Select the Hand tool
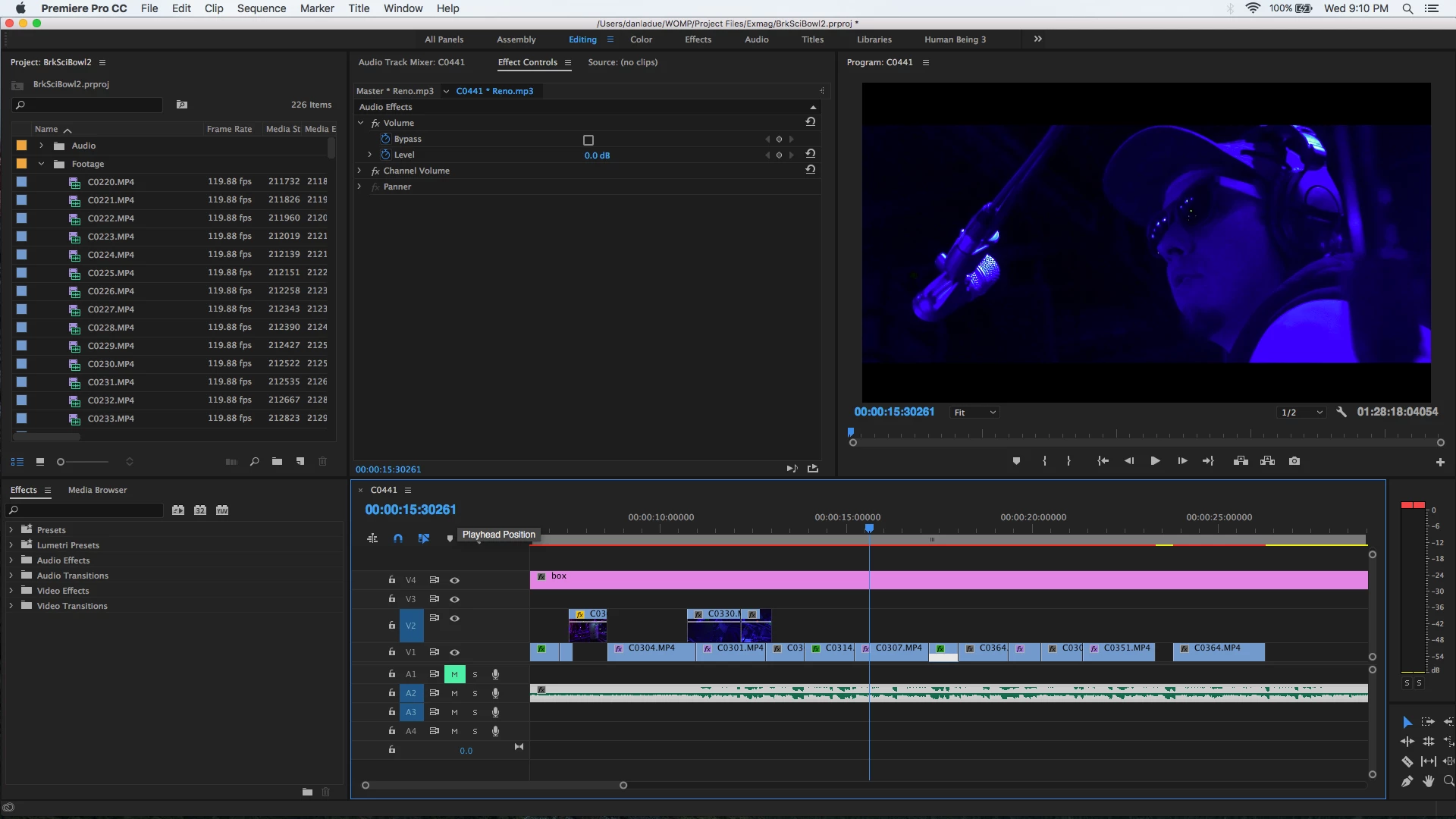Image resolution: width=1456 pixels, height=819 pixels. [x=1429, y=781]
